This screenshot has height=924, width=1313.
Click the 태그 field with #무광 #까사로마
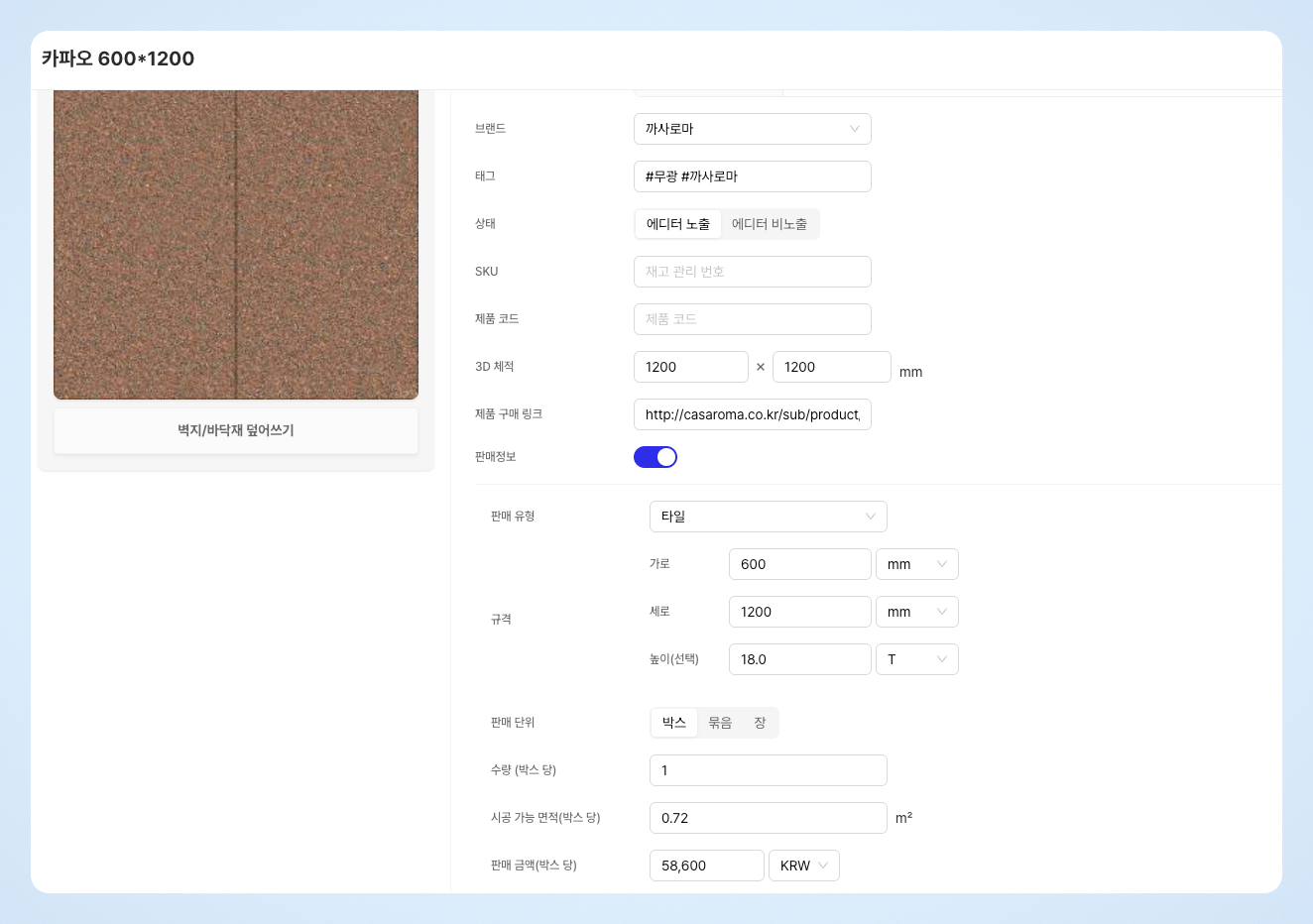pos(752,176)
